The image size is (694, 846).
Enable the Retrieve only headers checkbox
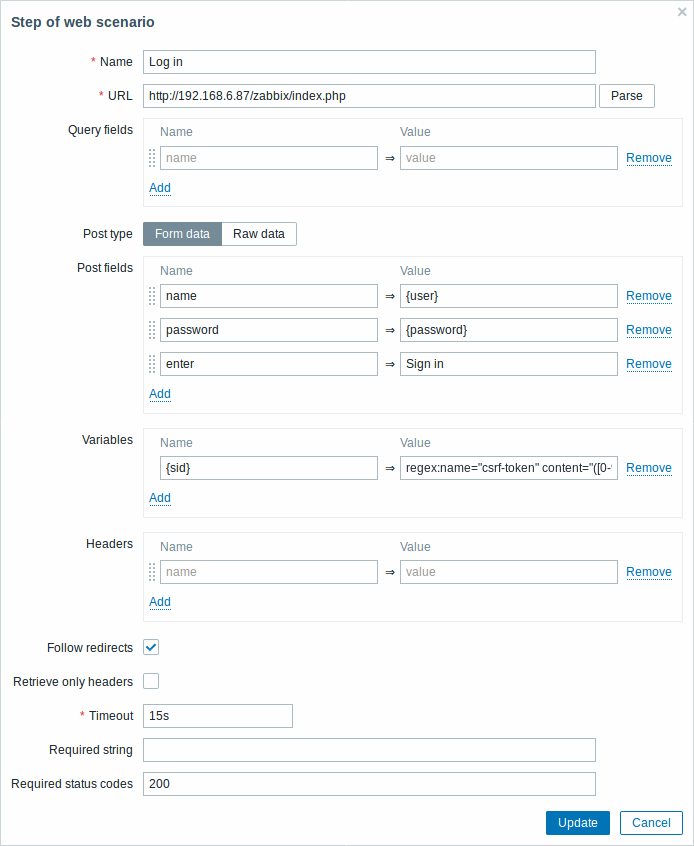point(151,681)
